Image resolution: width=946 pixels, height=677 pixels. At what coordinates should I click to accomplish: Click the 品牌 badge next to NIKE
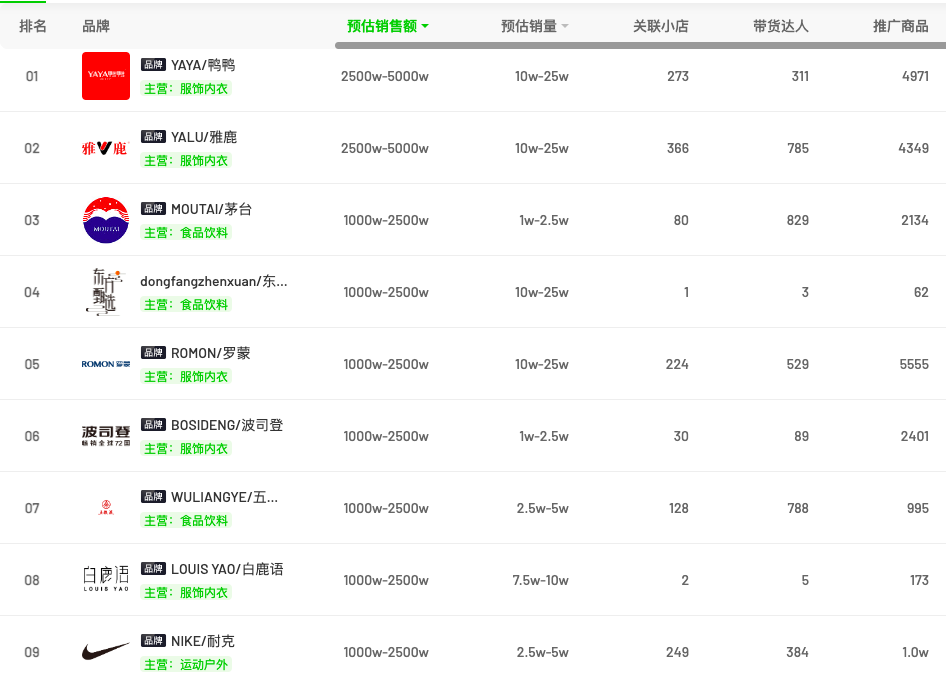coord(153,641)
